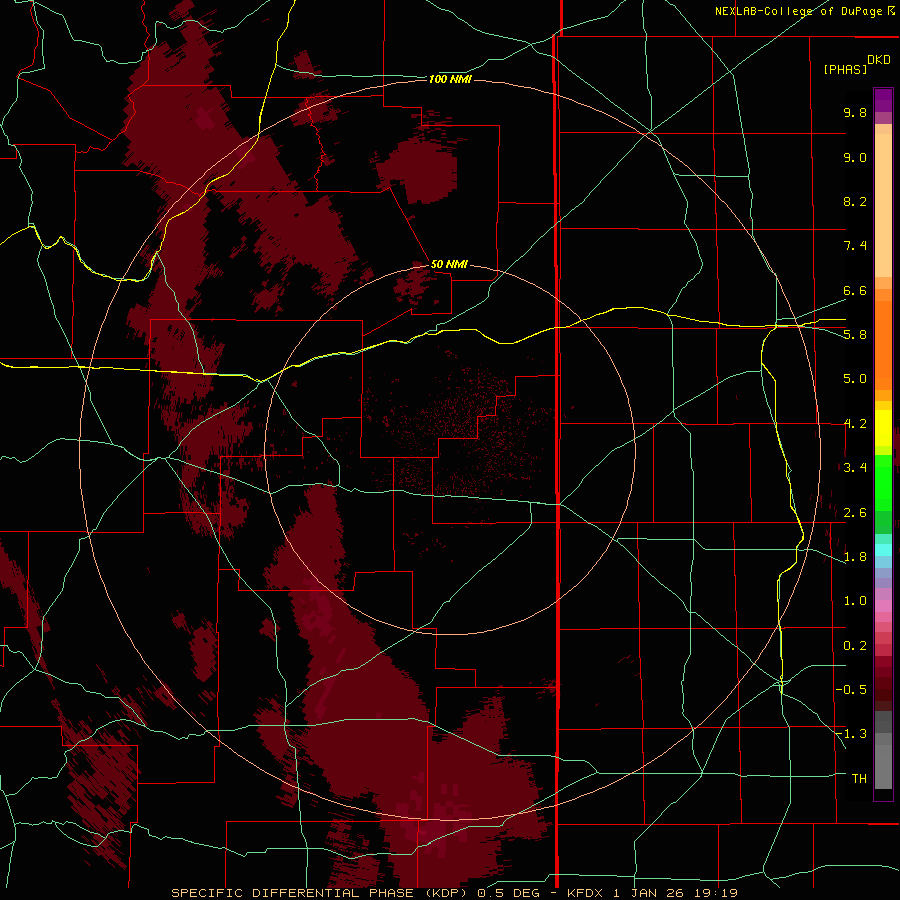
Task: Click the 1.0 scale value
Action: pyautogui.click(x=855, y=601)
